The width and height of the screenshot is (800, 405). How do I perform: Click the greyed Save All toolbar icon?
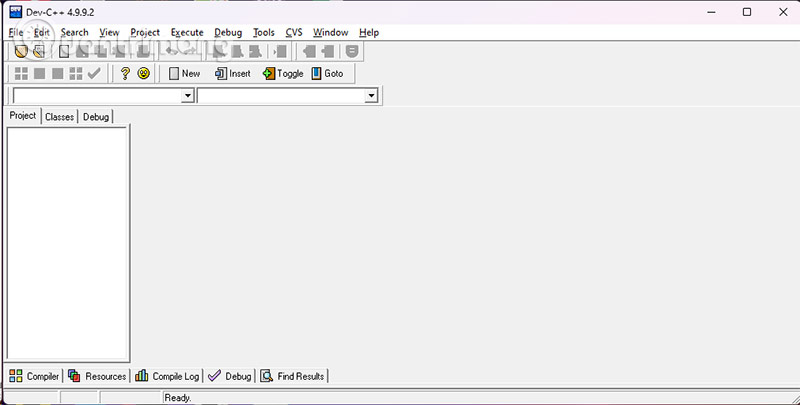tap(101, 52)
